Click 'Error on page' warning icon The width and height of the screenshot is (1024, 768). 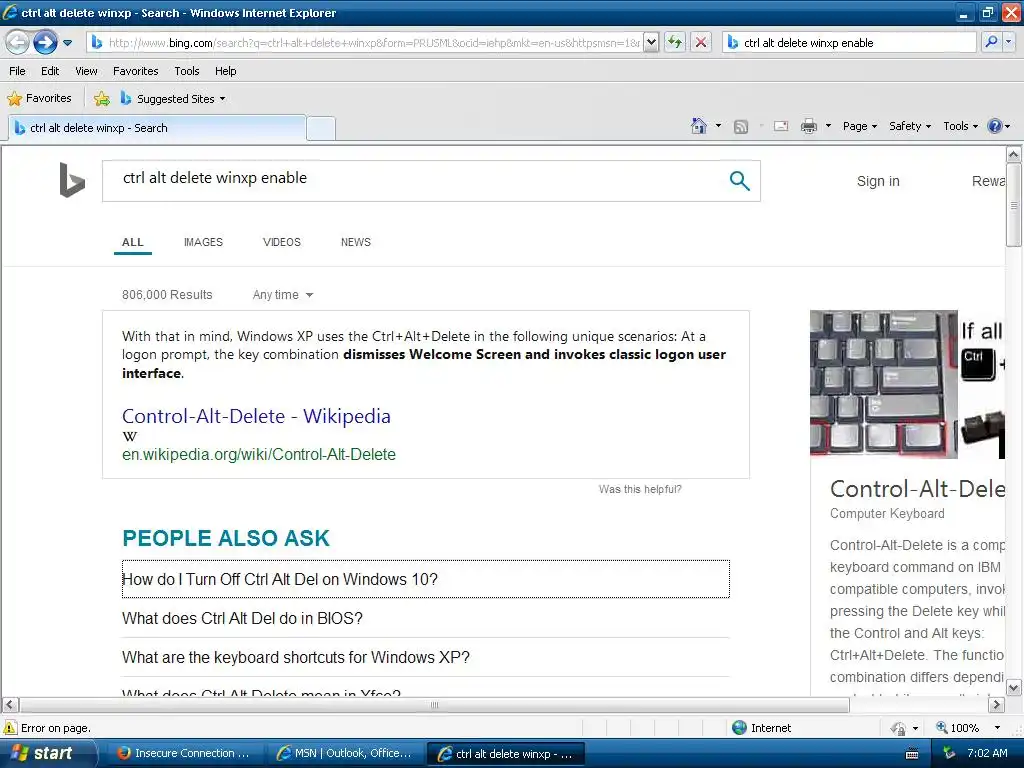10,728
